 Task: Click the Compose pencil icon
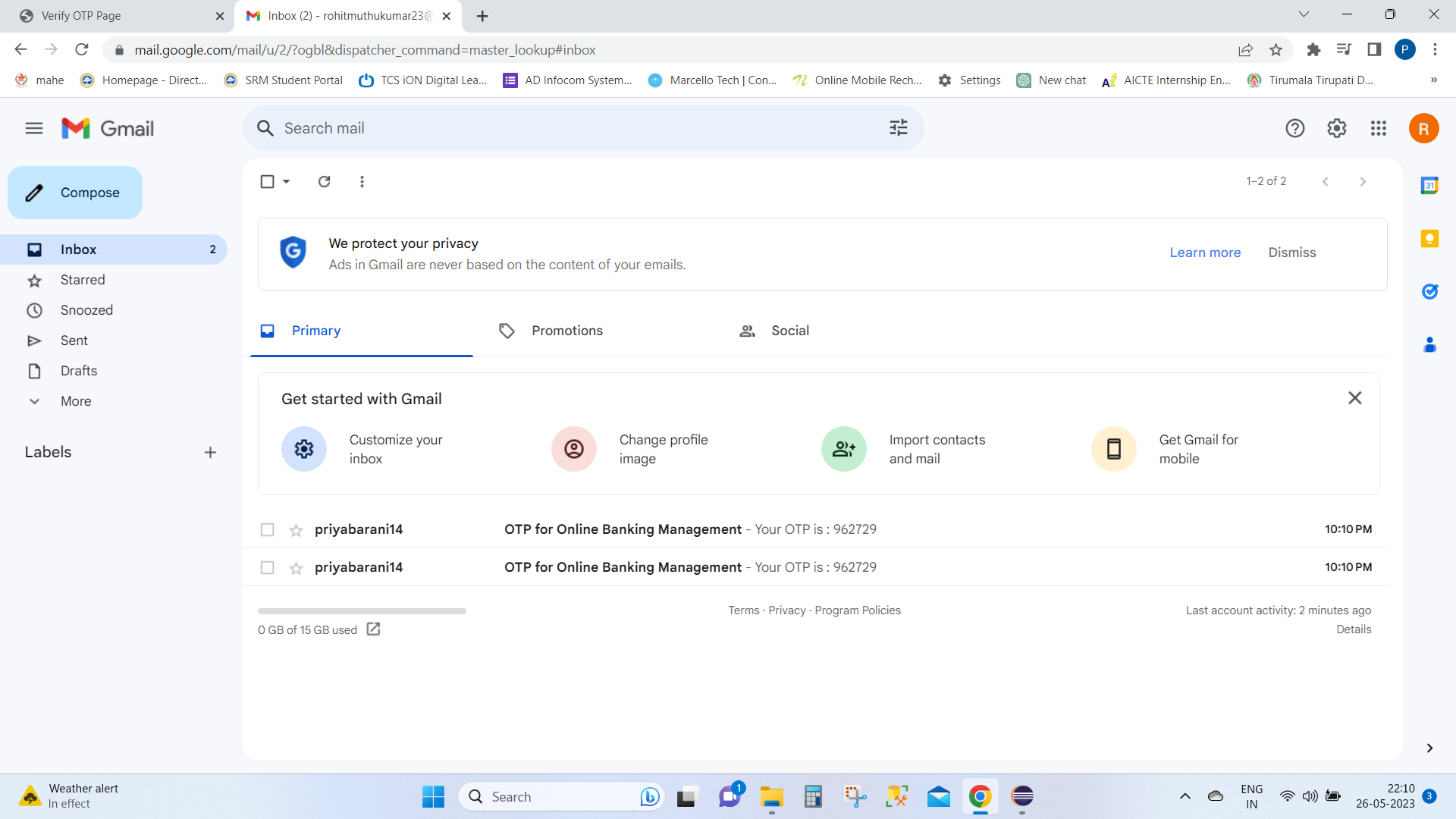point(34,193)
